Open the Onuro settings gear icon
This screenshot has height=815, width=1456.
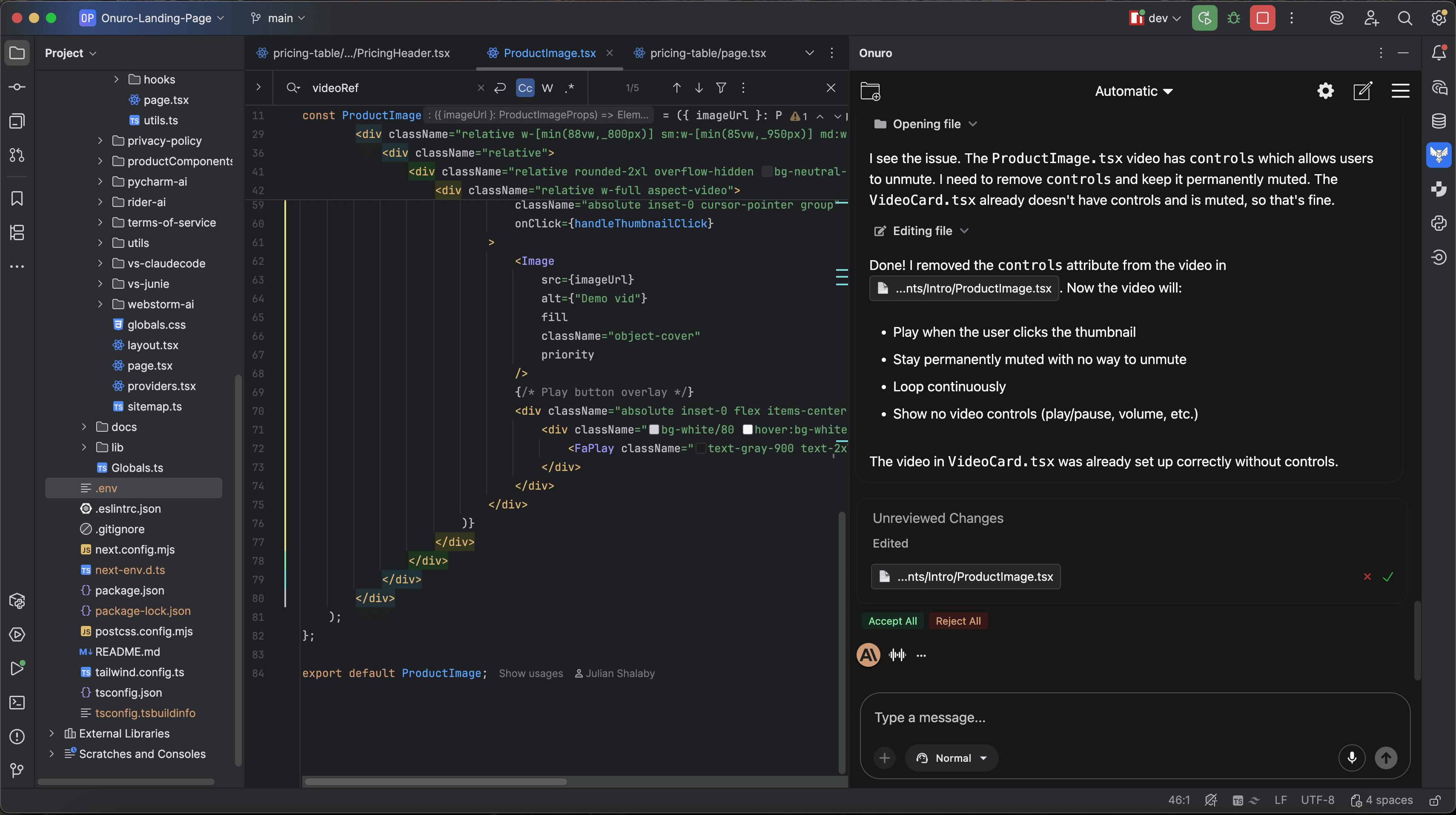(x=1325, y=90)
